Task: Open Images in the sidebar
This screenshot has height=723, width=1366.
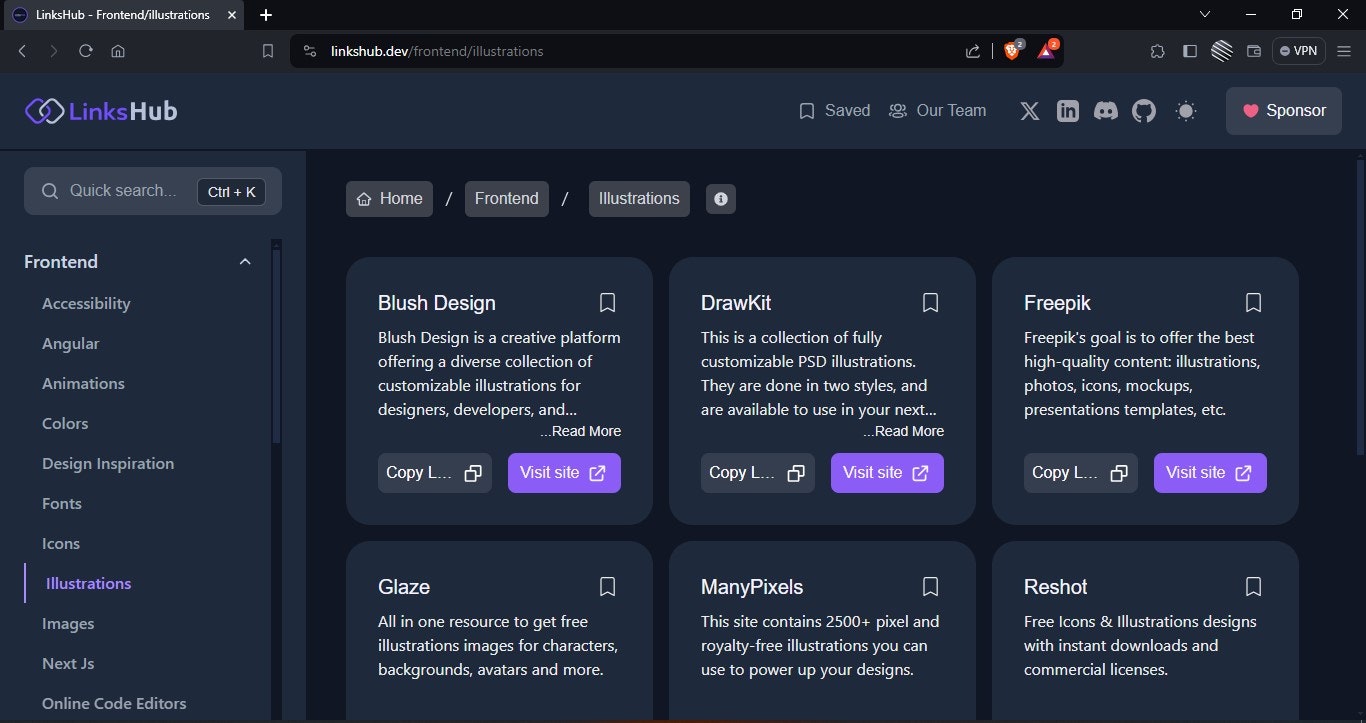Action: tap(68, 624)
